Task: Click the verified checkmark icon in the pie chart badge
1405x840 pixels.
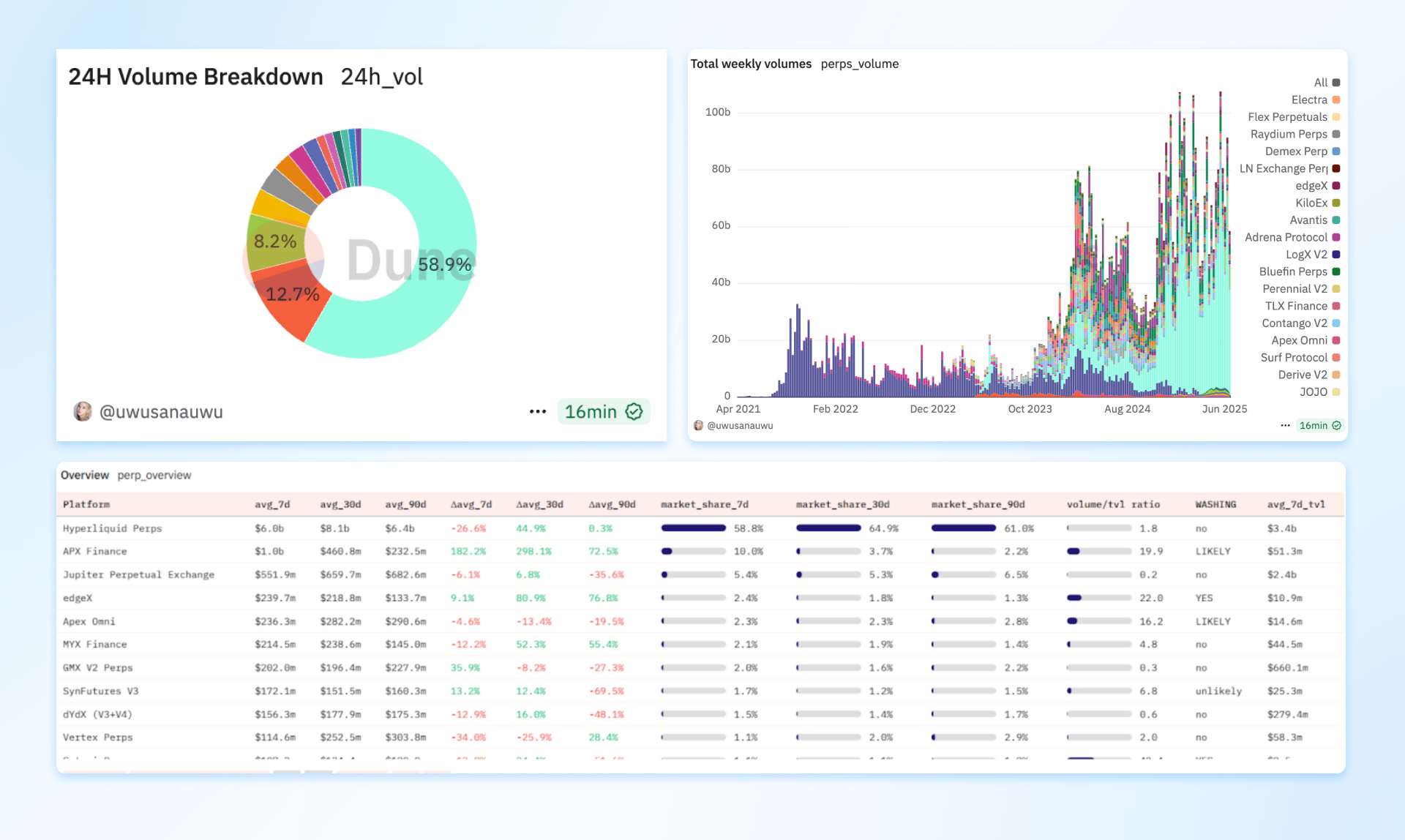Action: (634, 412)
